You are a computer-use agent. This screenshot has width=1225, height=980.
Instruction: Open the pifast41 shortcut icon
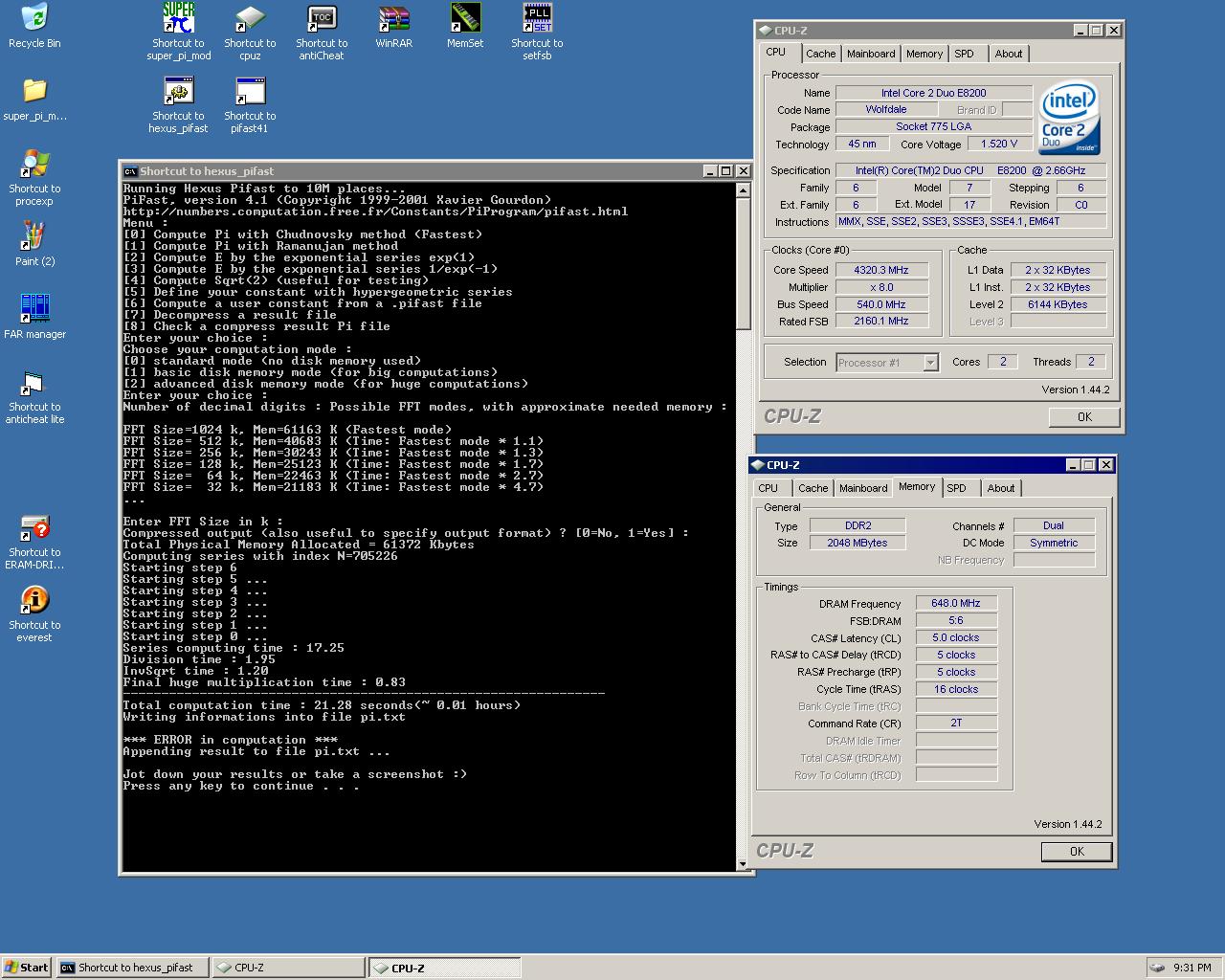click(250, 90)
